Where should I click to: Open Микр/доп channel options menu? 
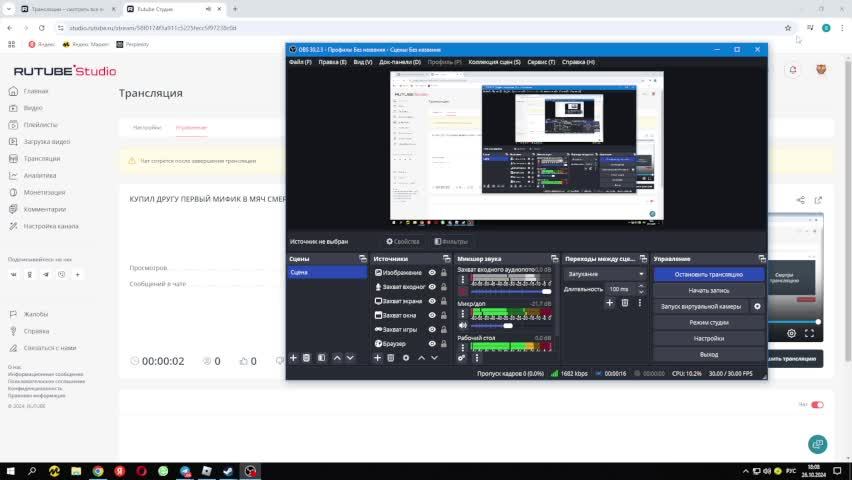463,314
